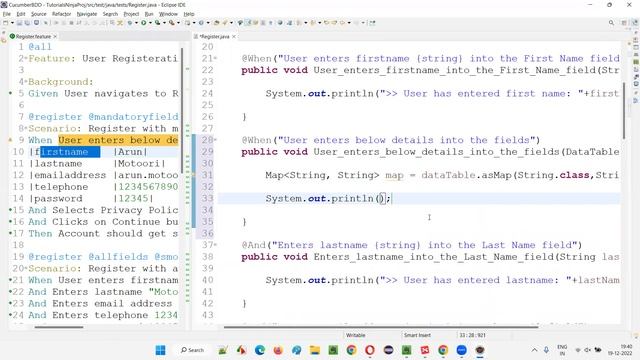Open Opera browser from the taskbar
Image resolution: width=640 pixels, height=360 pixels.
(370, 350)
